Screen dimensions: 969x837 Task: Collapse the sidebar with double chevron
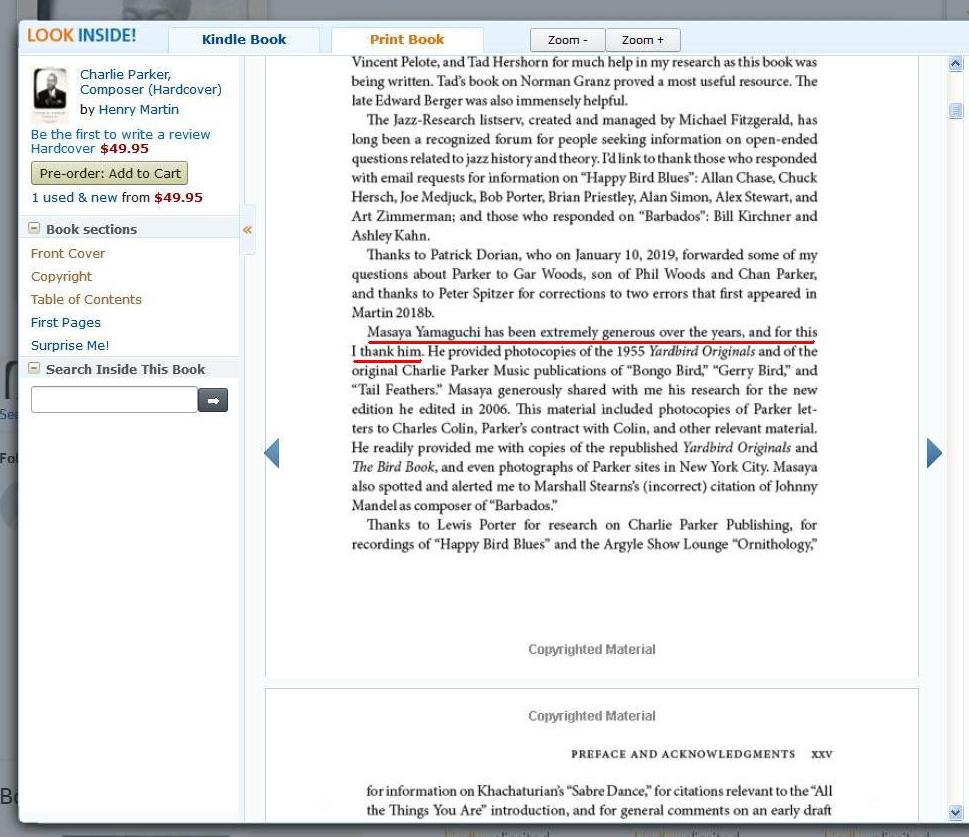pos(247,230)
